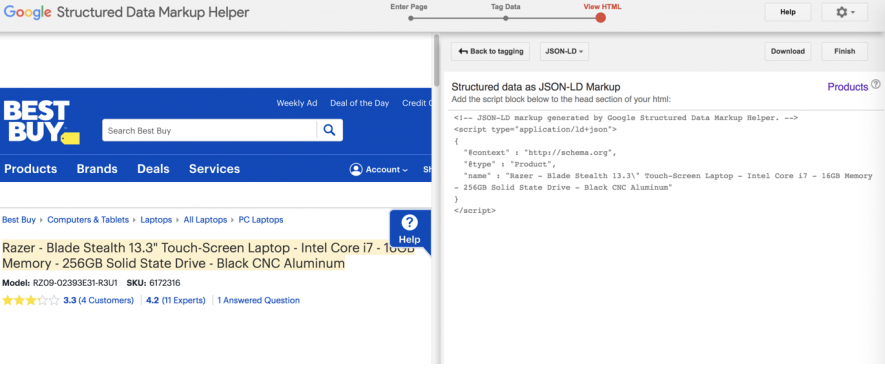
Task: Open the PC Laptops breadcrumb
Action: [261, 220]
